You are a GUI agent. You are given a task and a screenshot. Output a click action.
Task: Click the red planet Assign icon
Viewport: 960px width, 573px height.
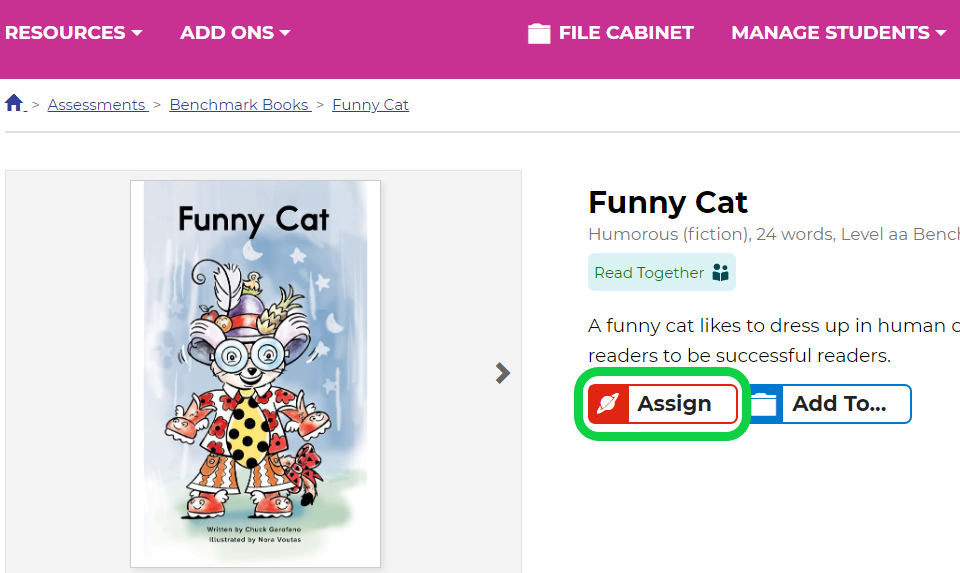pos(609,403)
